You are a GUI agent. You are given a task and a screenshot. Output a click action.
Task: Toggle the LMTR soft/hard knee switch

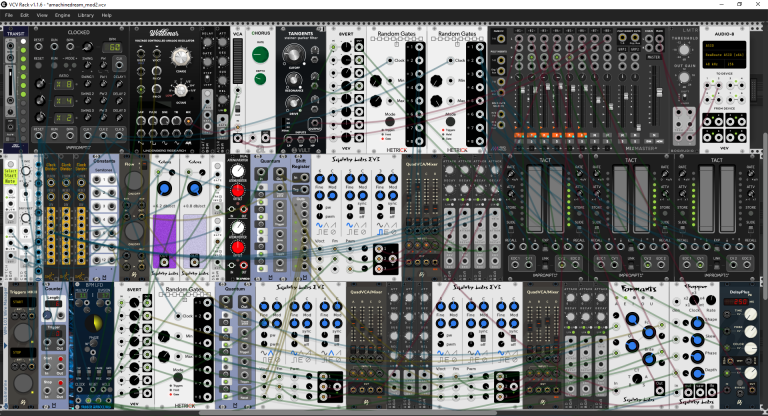coord(684,98)
